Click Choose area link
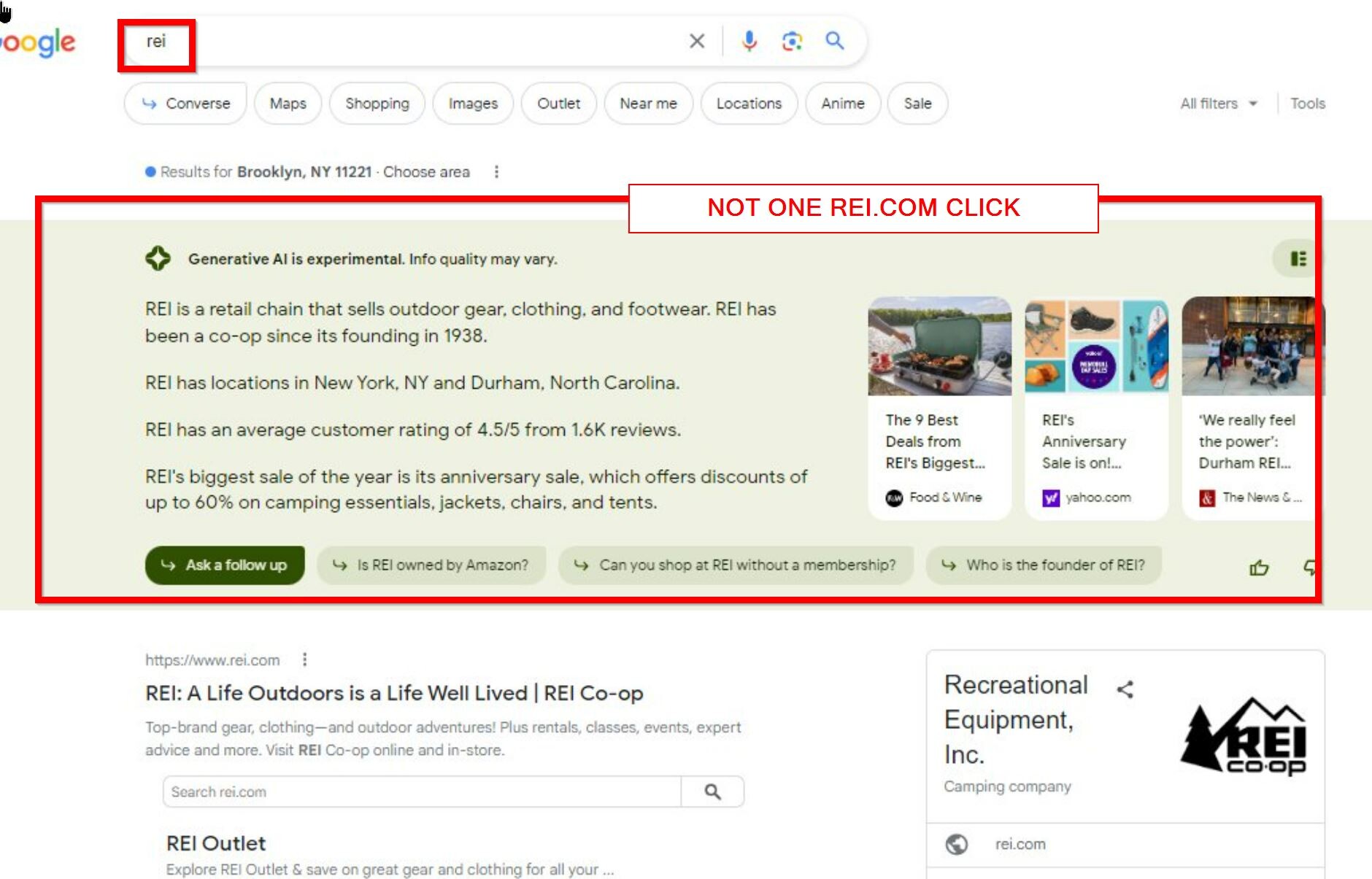Image resolution: width=1372 pixels, height=879 pixels. [426, 171]
